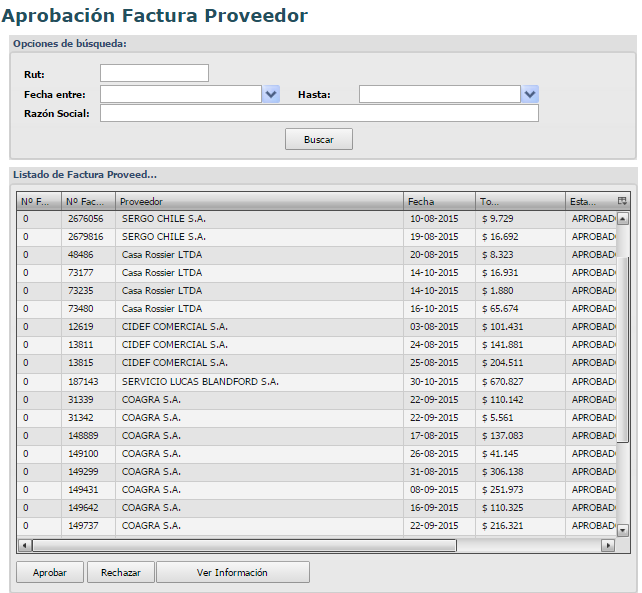Click the vertical scrollbar up arrow
Image resolution: width=642 pixels, height=593 pixels.
coord(622,218)
